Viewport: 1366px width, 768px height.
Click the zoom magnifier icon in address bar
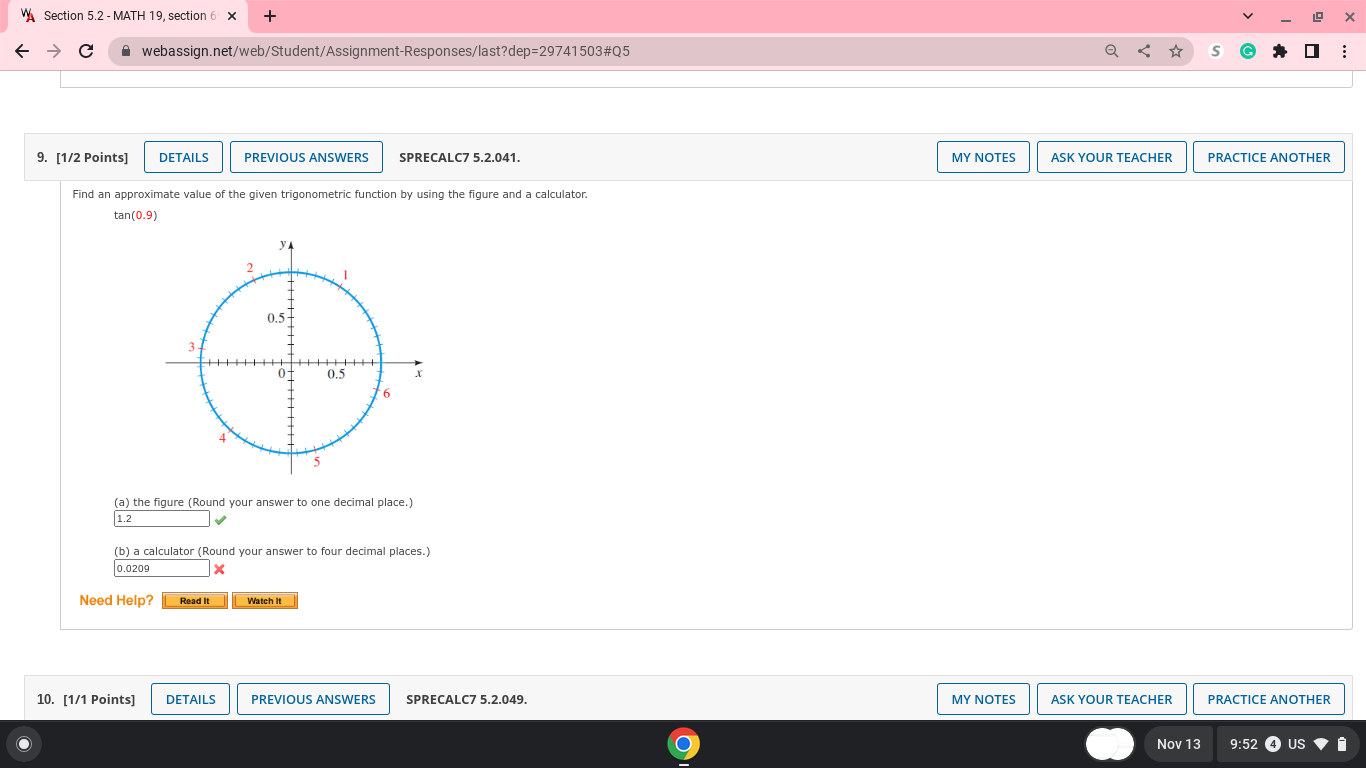(1110, 50)
